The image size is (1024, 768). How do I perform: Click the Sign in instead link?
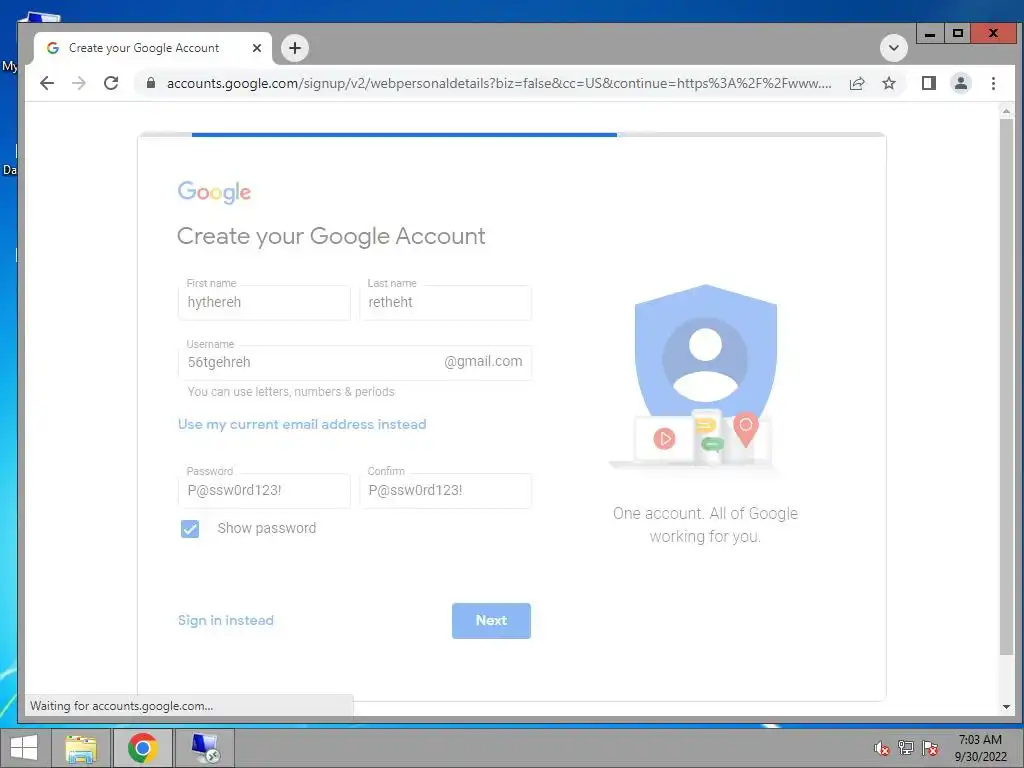tap(225, 620)
